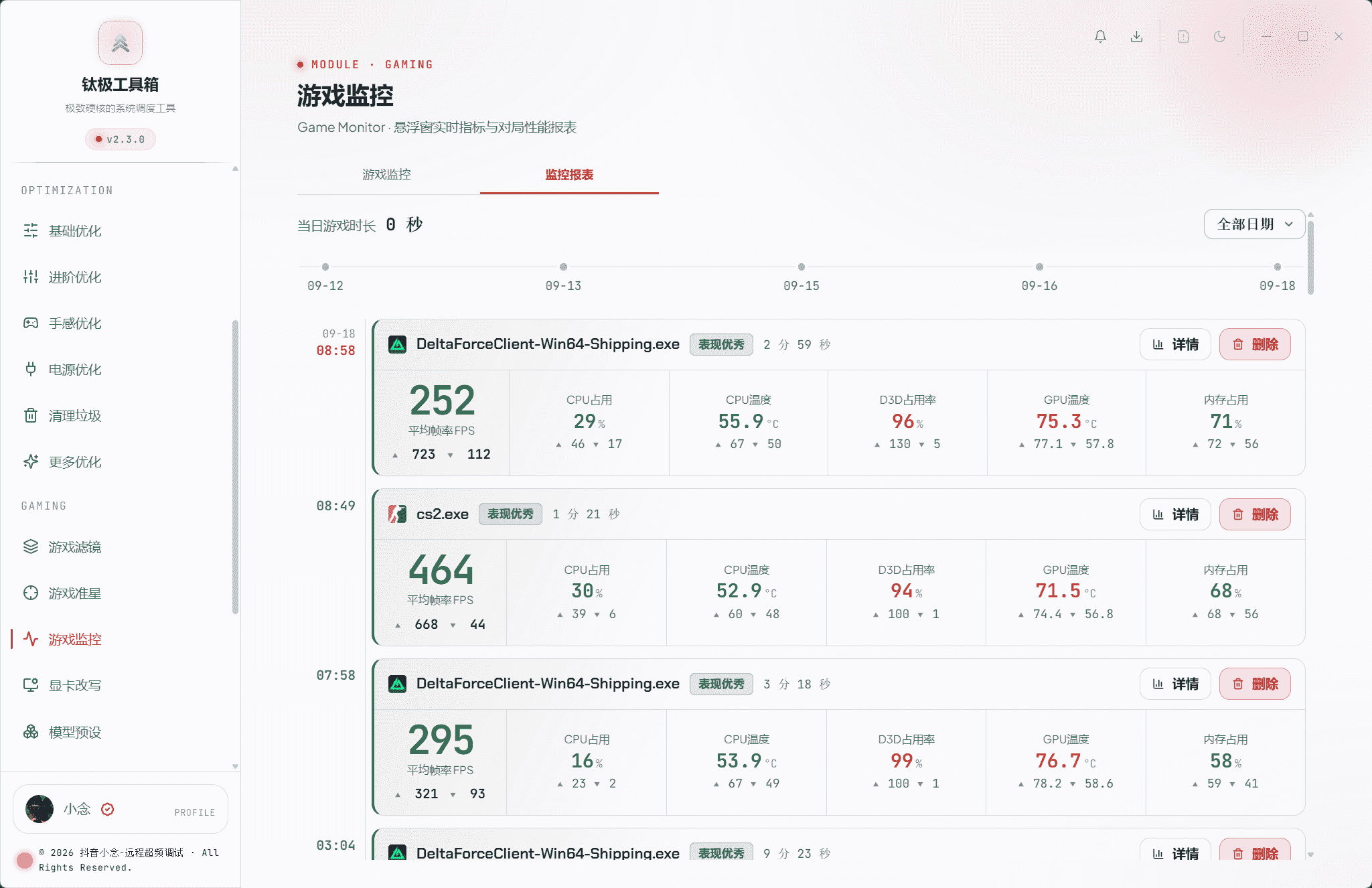Viewport: 1372px width, 888px height.
Task: Click the sidebar scrollbar thumb
Action: [235, 467]
